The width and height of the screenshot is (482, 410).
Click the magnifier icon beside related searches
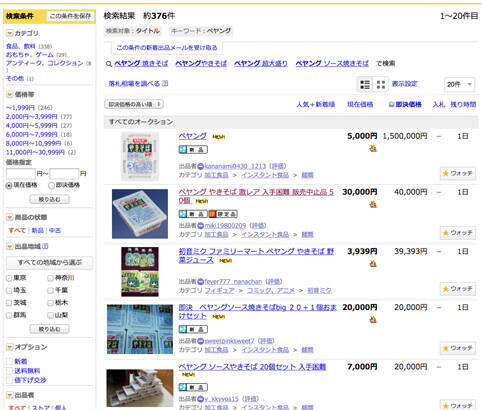coord(108,64)
